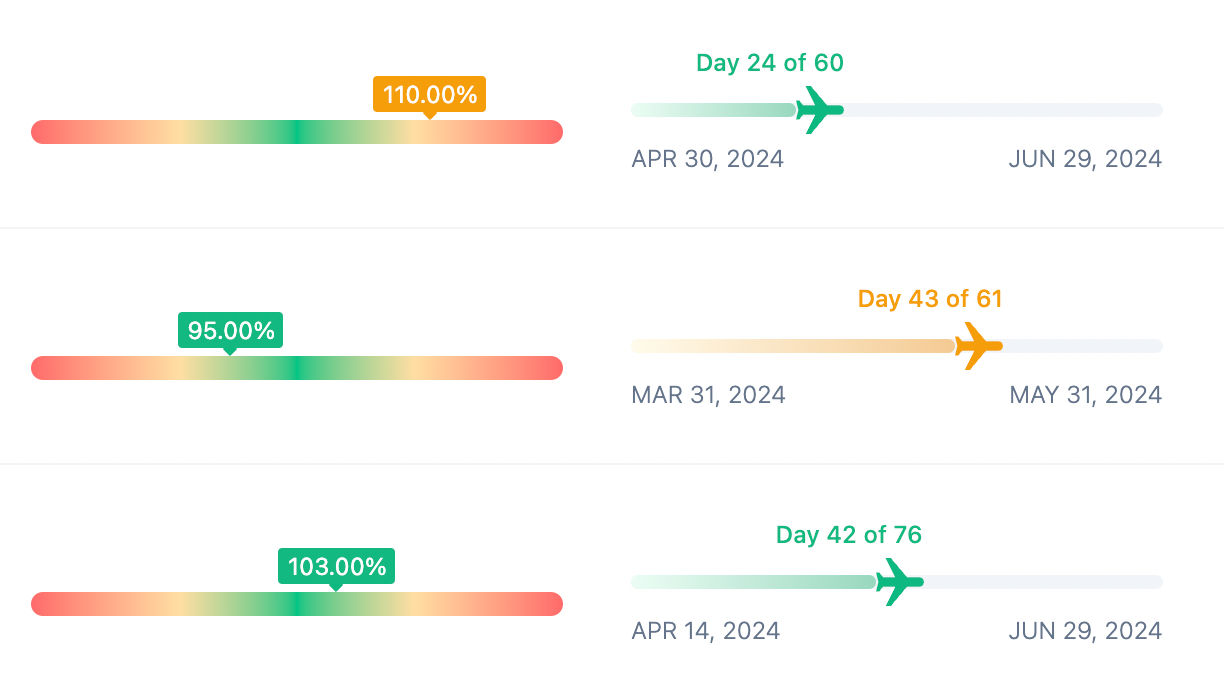
Task: Click the green airplane icon at Day 24
Action: tap(820, 110)
